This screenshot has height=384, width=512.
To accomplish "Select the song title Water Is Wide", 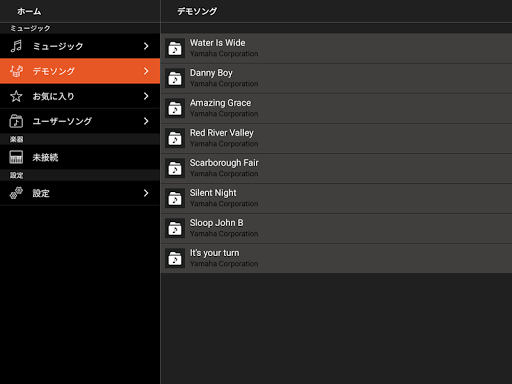I will click(217, 43).
